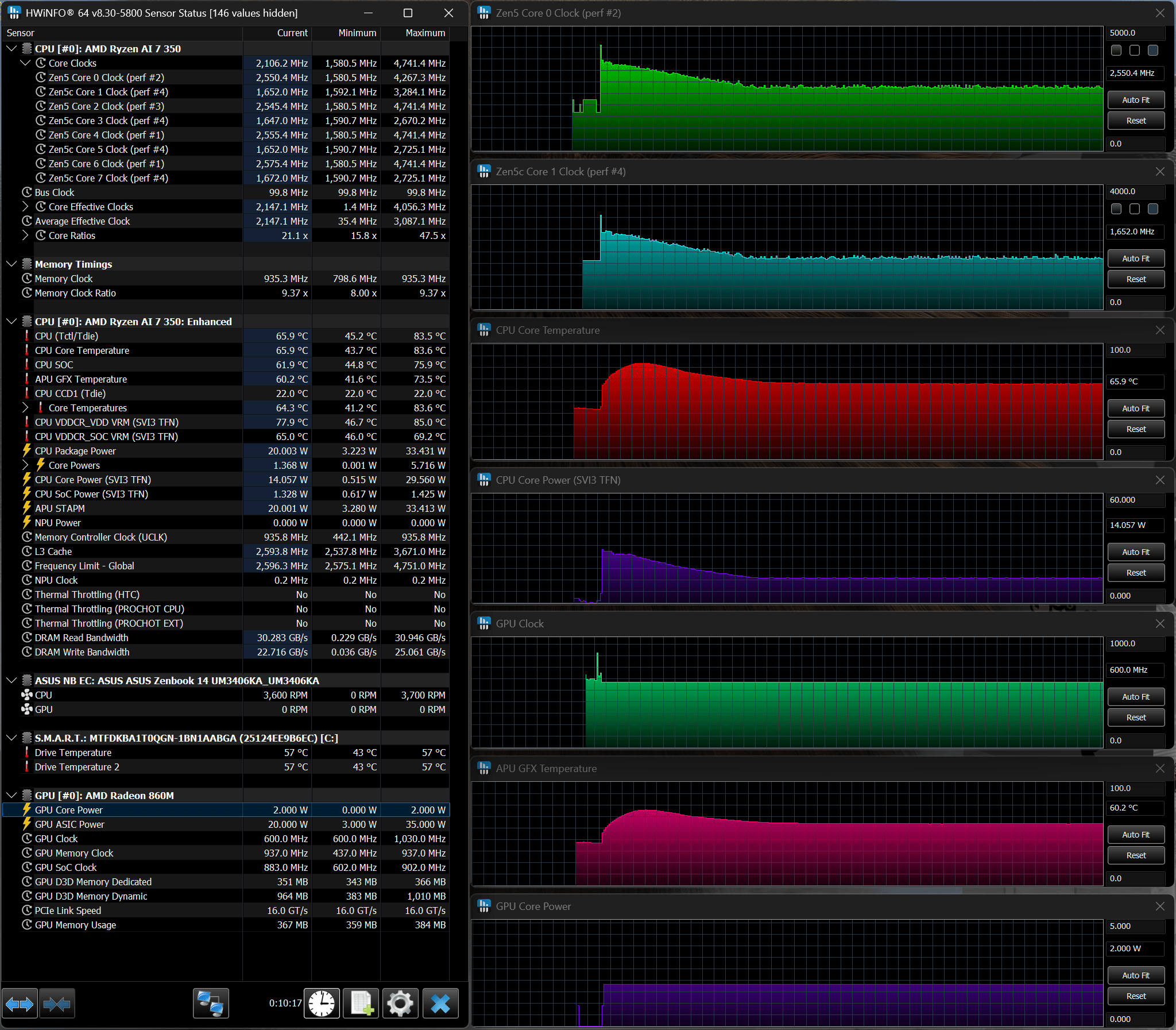Open remote network monitoring icon
Viewport: 1176px width, 1030px height.
point(211,1004)
